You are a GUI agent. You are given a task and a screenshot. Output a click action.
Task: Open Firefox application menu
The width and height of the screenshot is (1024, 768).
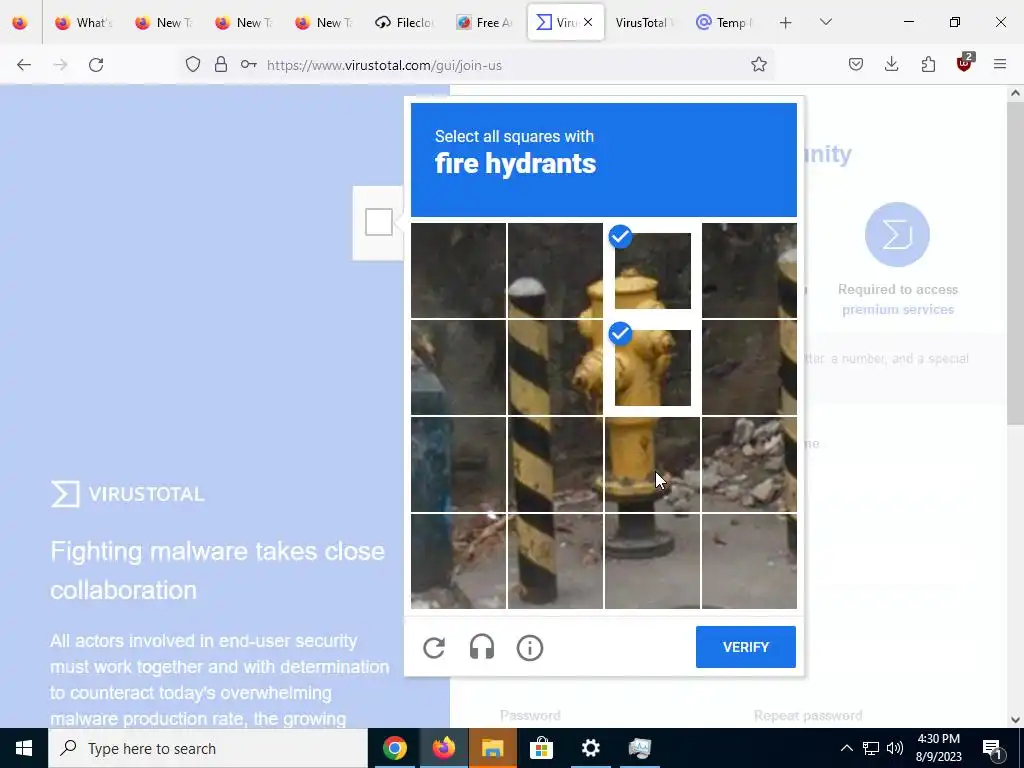1000,64
